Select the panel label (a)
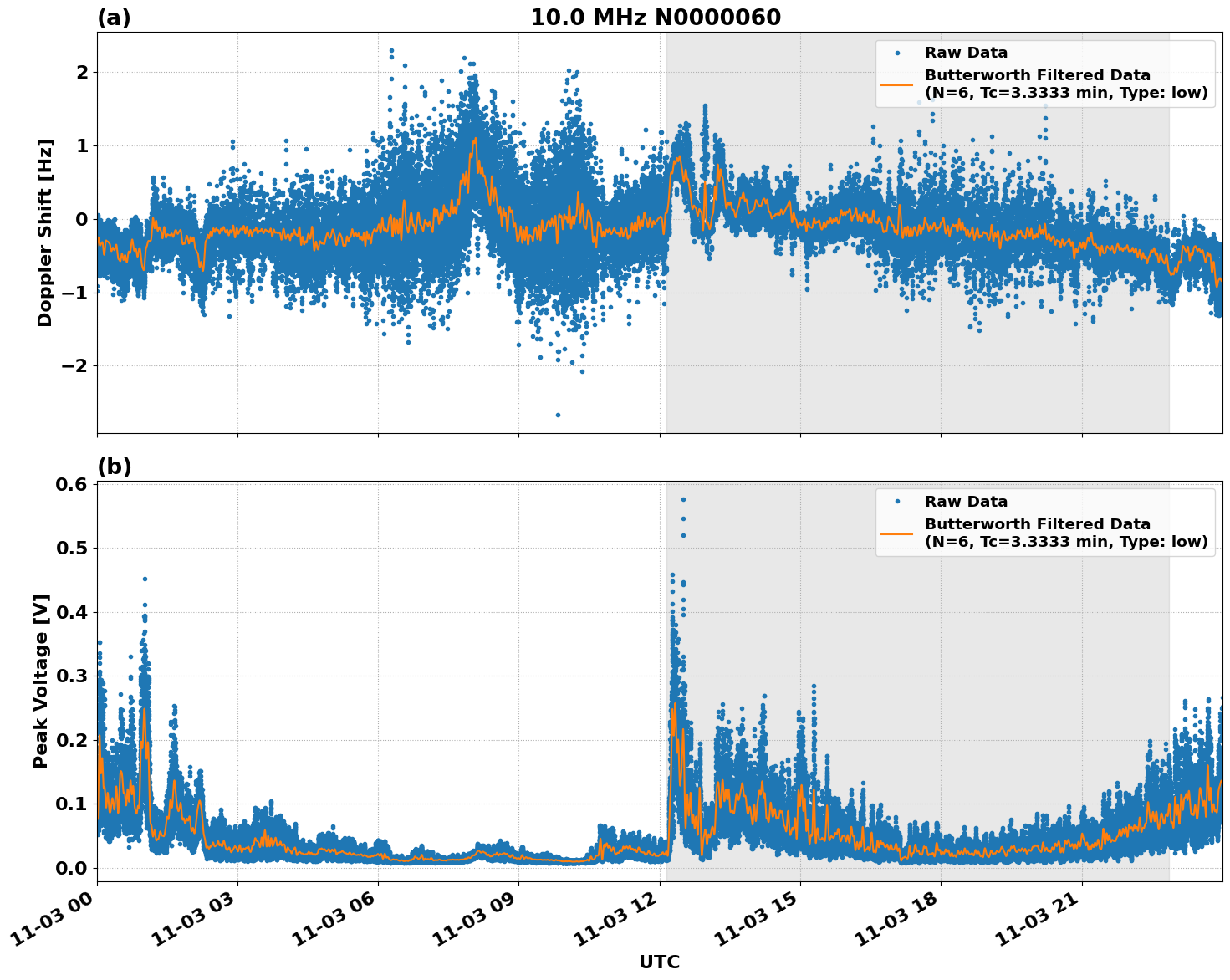Viewport: 1230px width, 980px height. click(113, 15)
